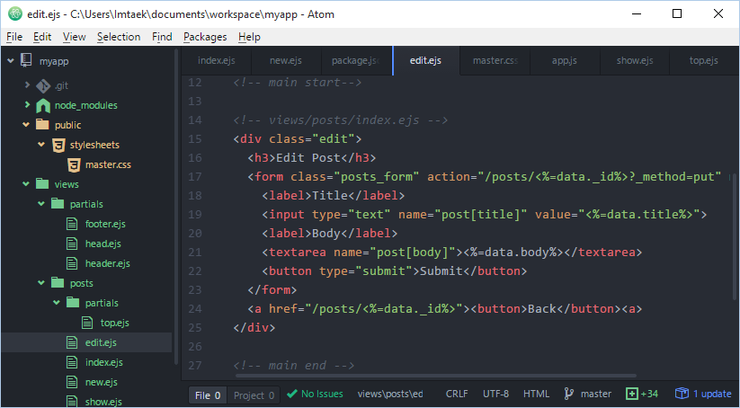Click the tree view vertical scrollbar
The width and height of the screenshot is (740, 408).
pos(177,207)
